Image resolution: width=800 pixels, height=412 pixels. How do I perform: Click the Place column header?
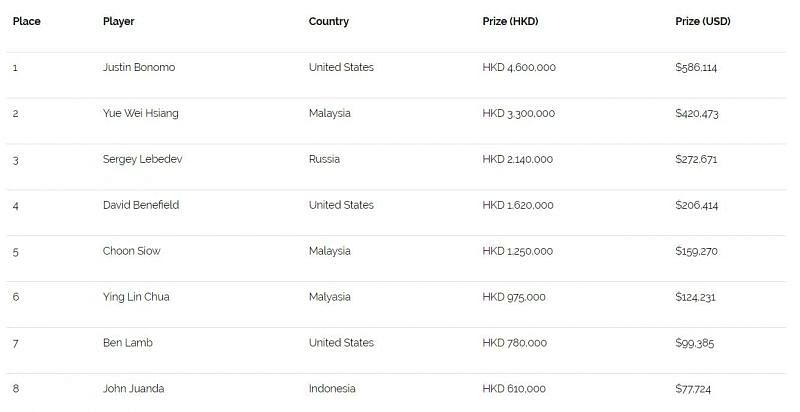[26, 21]
